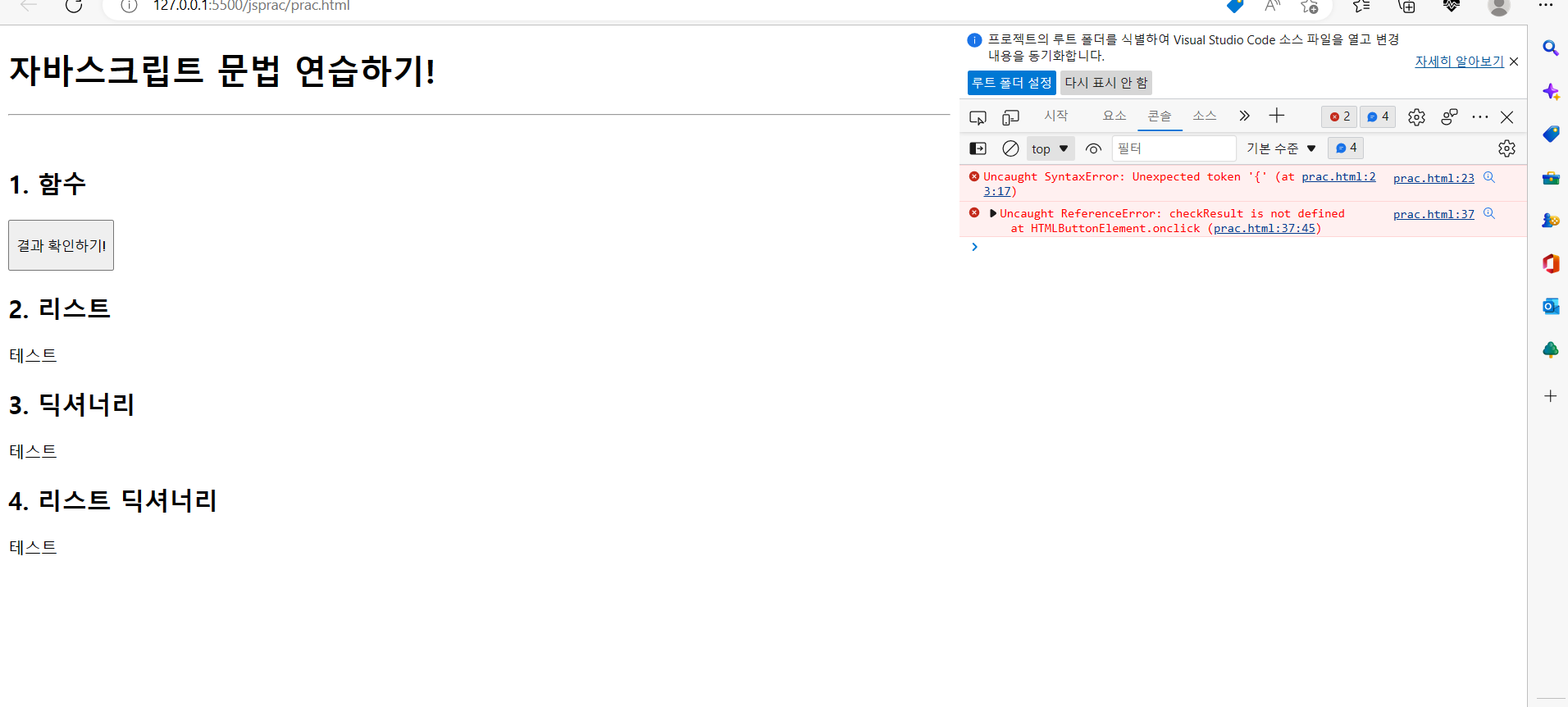Open the top context dropdown
The height and width of the screenshot is (707, 1568).
click(1051, 148)
